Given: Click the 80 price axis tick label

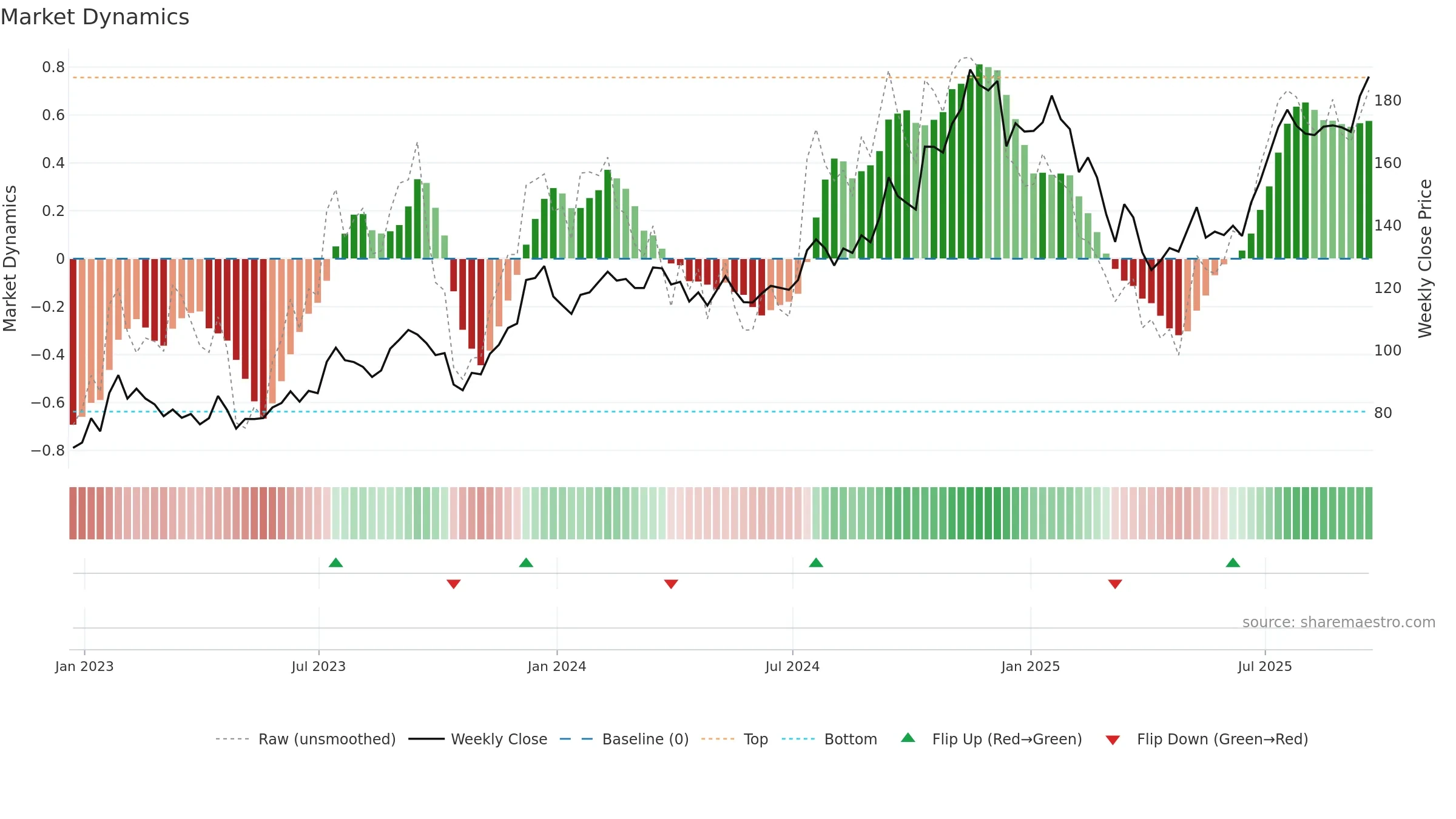Looking at the screenshot, I should (x=1383, y=413).
